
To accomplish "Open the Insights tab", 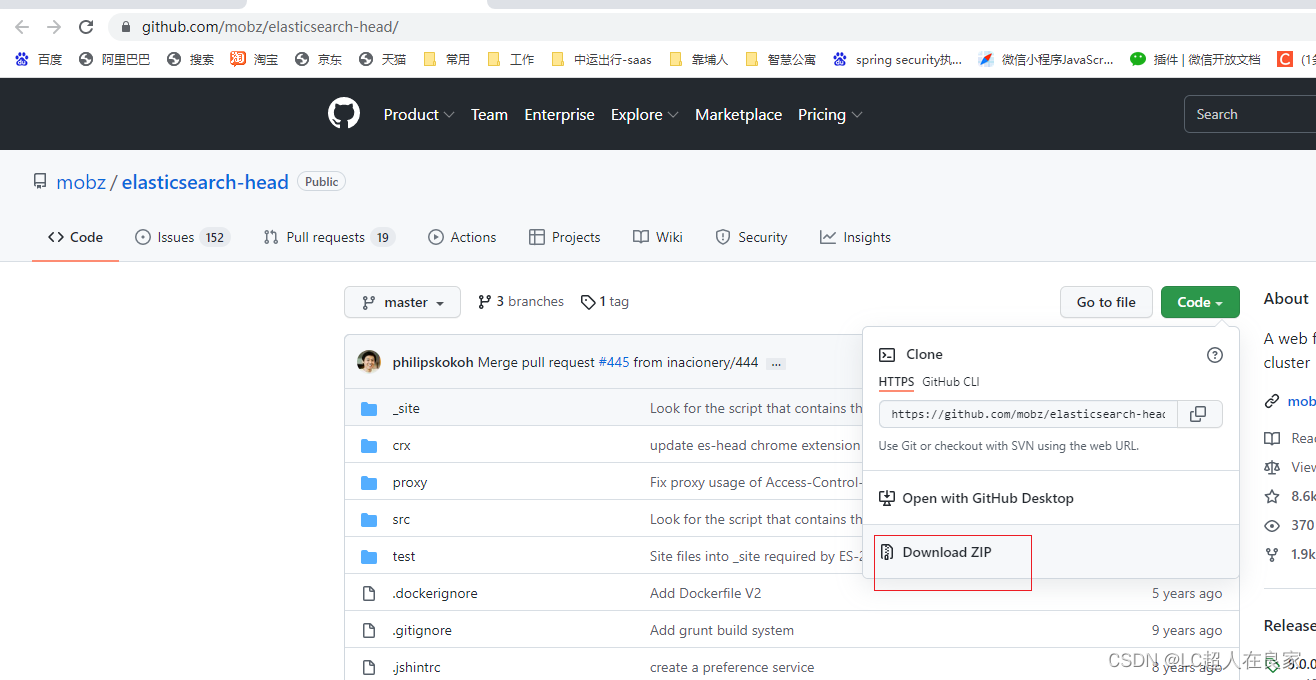I will click(x=855, y=237).
